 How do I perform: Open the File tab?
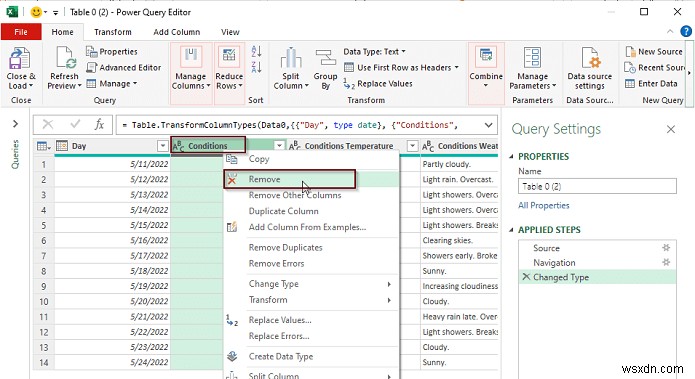[x=21, y=32]
